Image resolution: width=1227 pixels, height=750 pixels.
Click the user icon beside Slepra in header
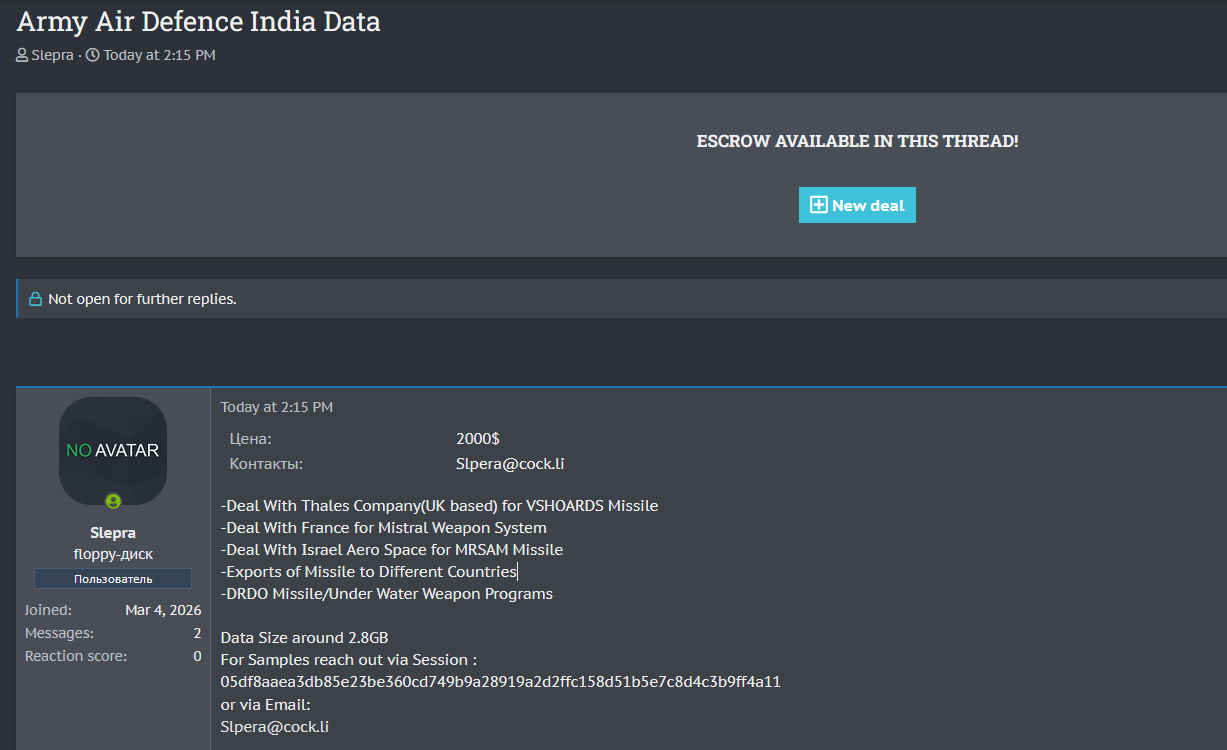(22, 55)
